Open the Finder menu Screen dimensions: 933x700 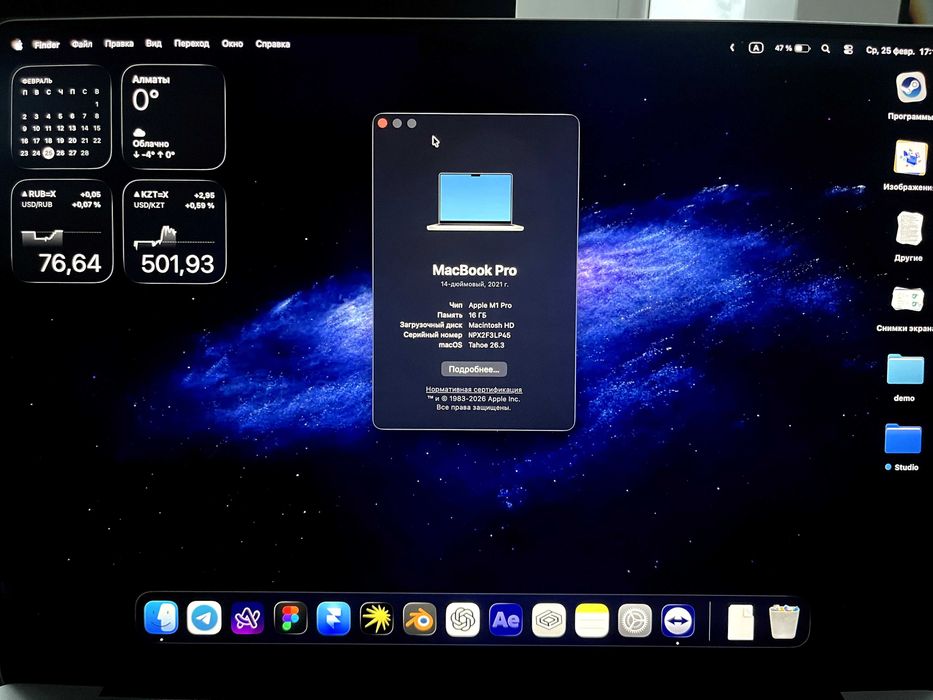coord(46,45)
